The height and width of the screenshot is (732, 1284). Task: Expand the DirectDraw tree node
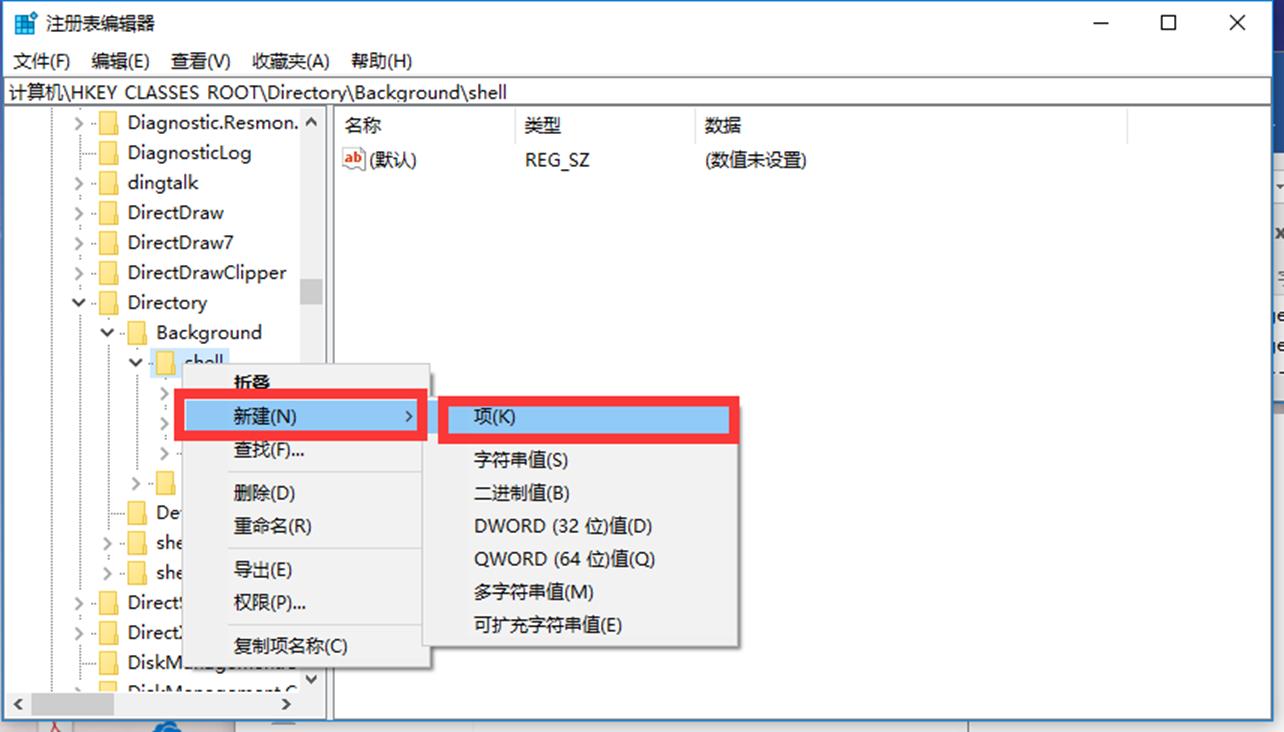tap(78, 212)
